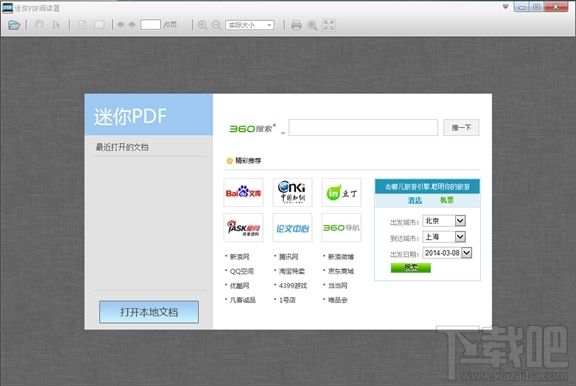Screen dimensions: 576x386
Task: Open the 4399游戏 link
Action: click(293, 286)
